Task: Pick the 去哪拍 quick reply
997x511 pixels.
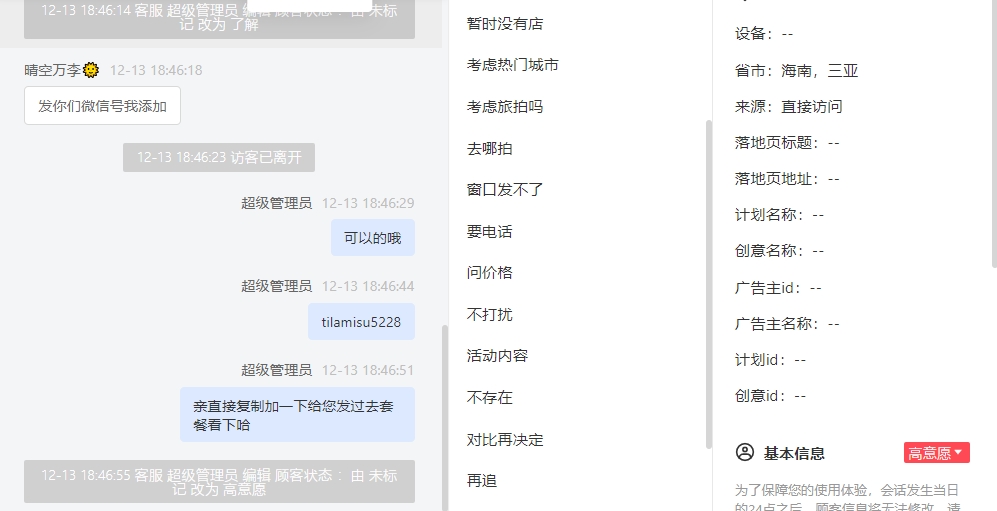Action: [x=490, y=149]
